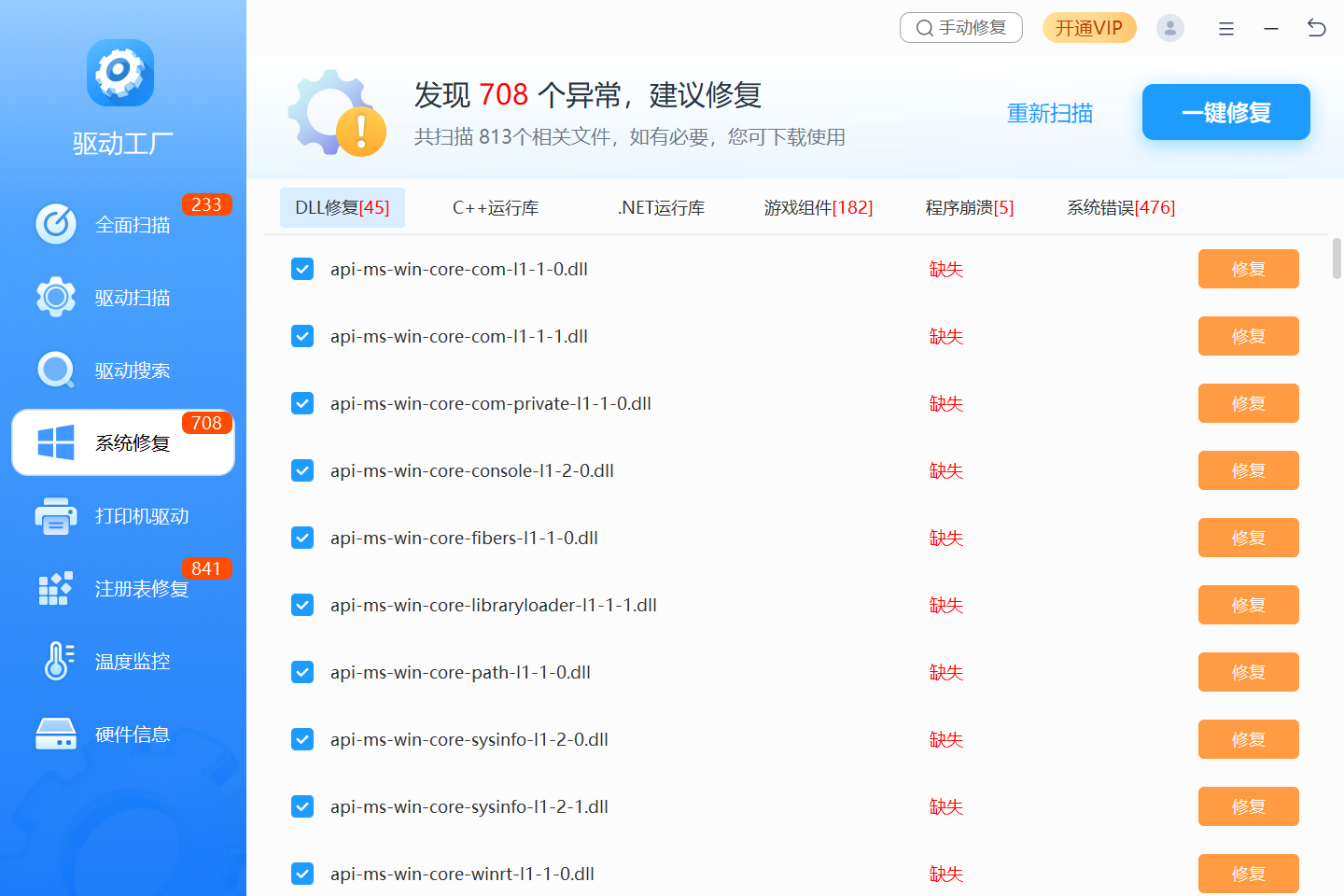Switch to 游戏组件[182] tab

click(x=819, y=207)
